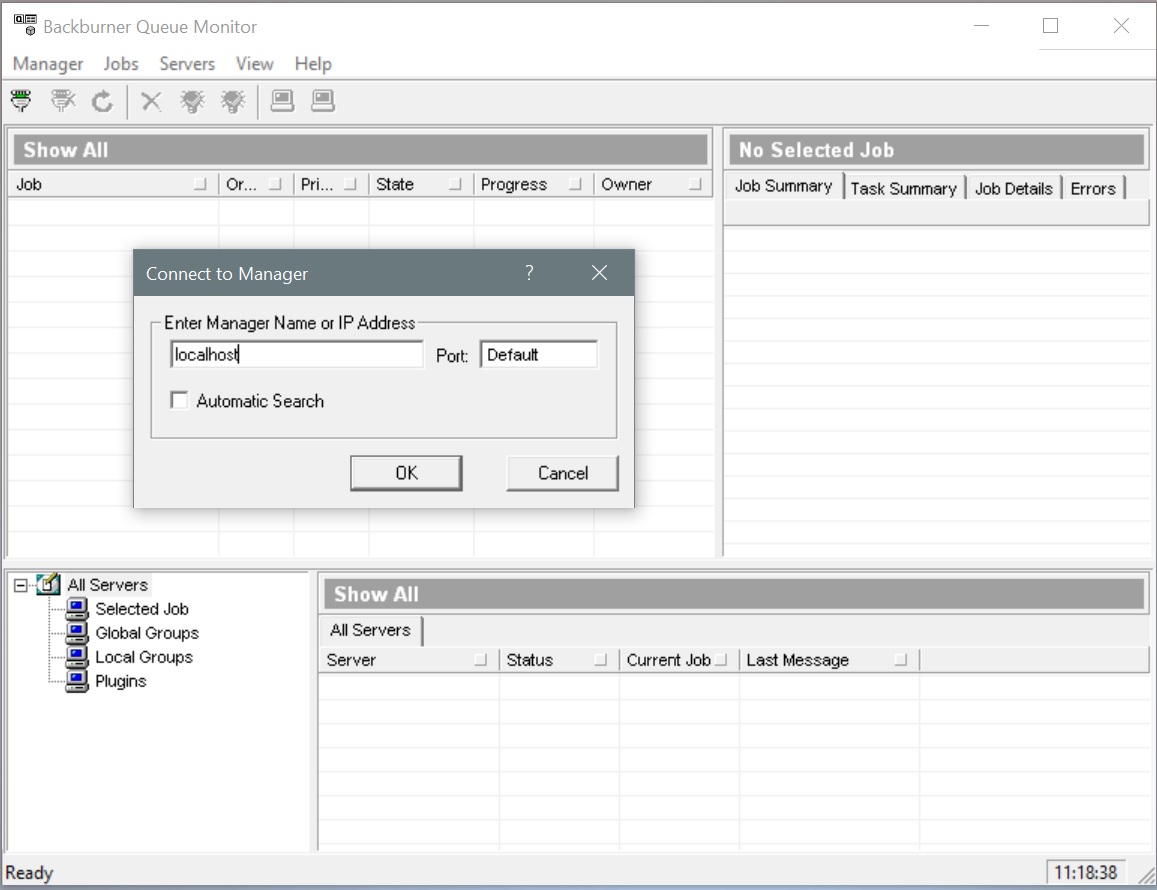
Task: Select Selected Job in server tree
Action: click(142, 609)
